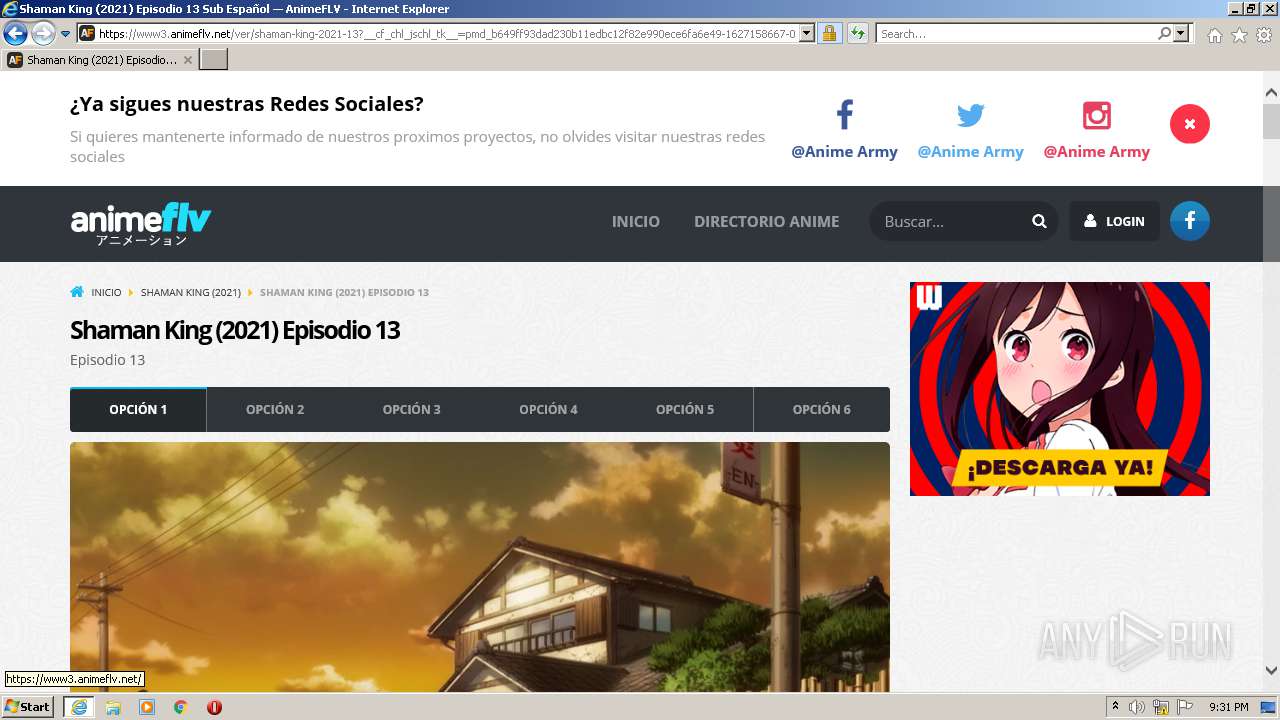Switch to the OPCIÓN 2 video tab
Screen dimensions: 1280x720
coord(275,409)
